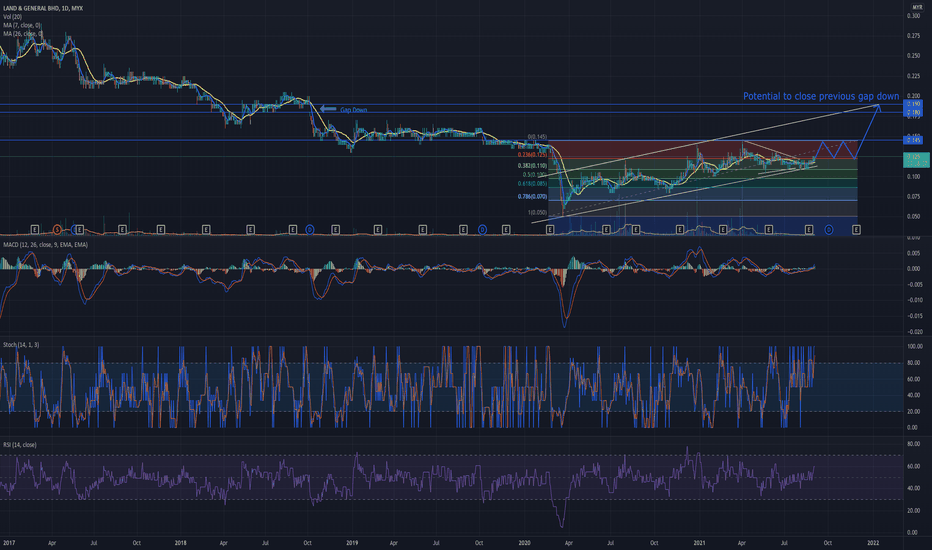Select the Fibonacci 0.236(0.125) level label
Screen dimensions: 932x550
point(533,155)
